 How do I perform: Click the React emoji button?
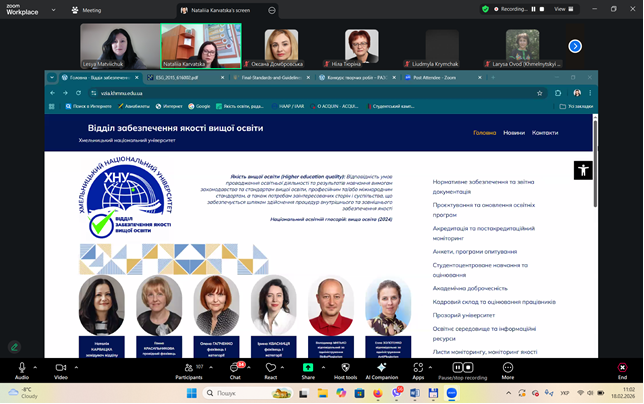click(x=270, y=368)
